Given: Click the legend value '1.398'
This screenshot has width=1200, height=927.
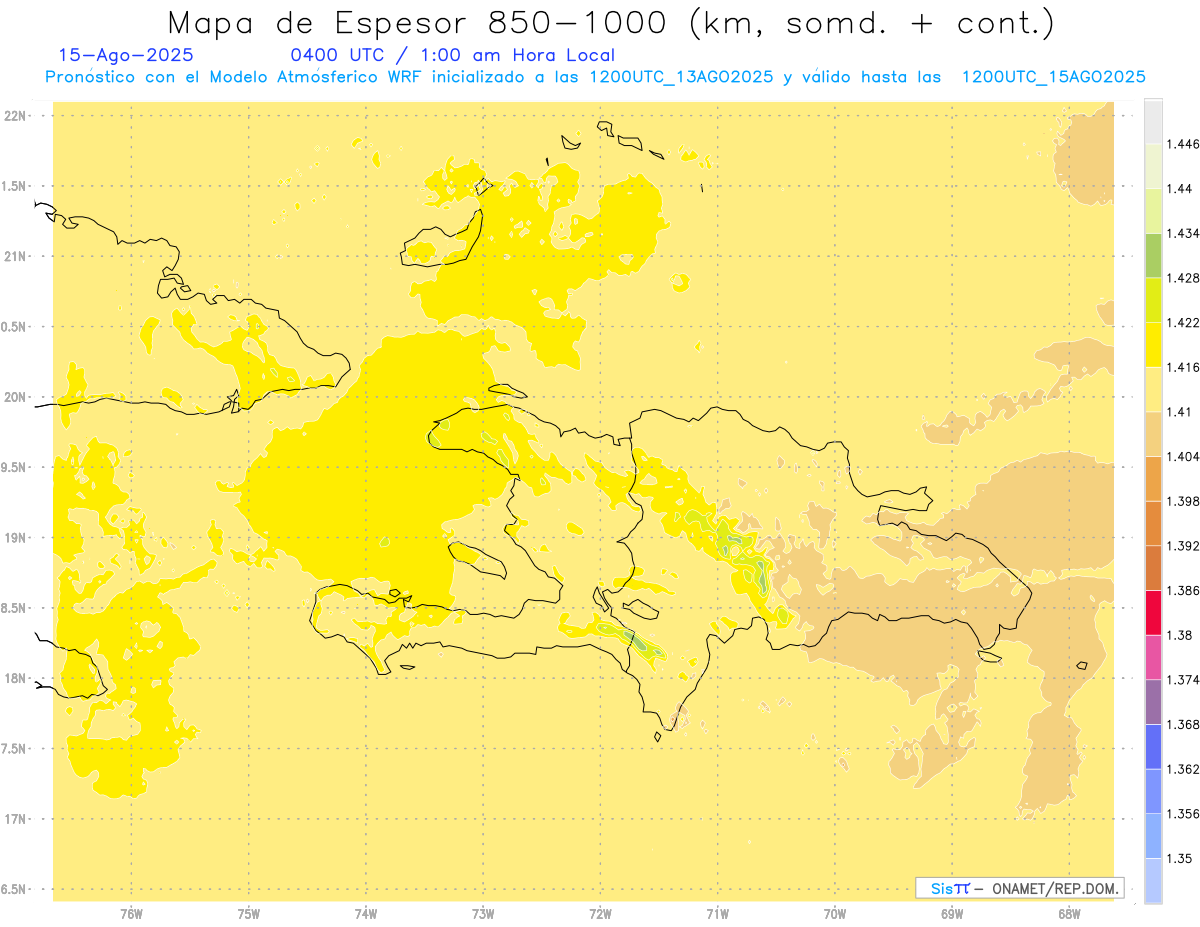Looking at the screenshot, I should [x=1182, y=501].
